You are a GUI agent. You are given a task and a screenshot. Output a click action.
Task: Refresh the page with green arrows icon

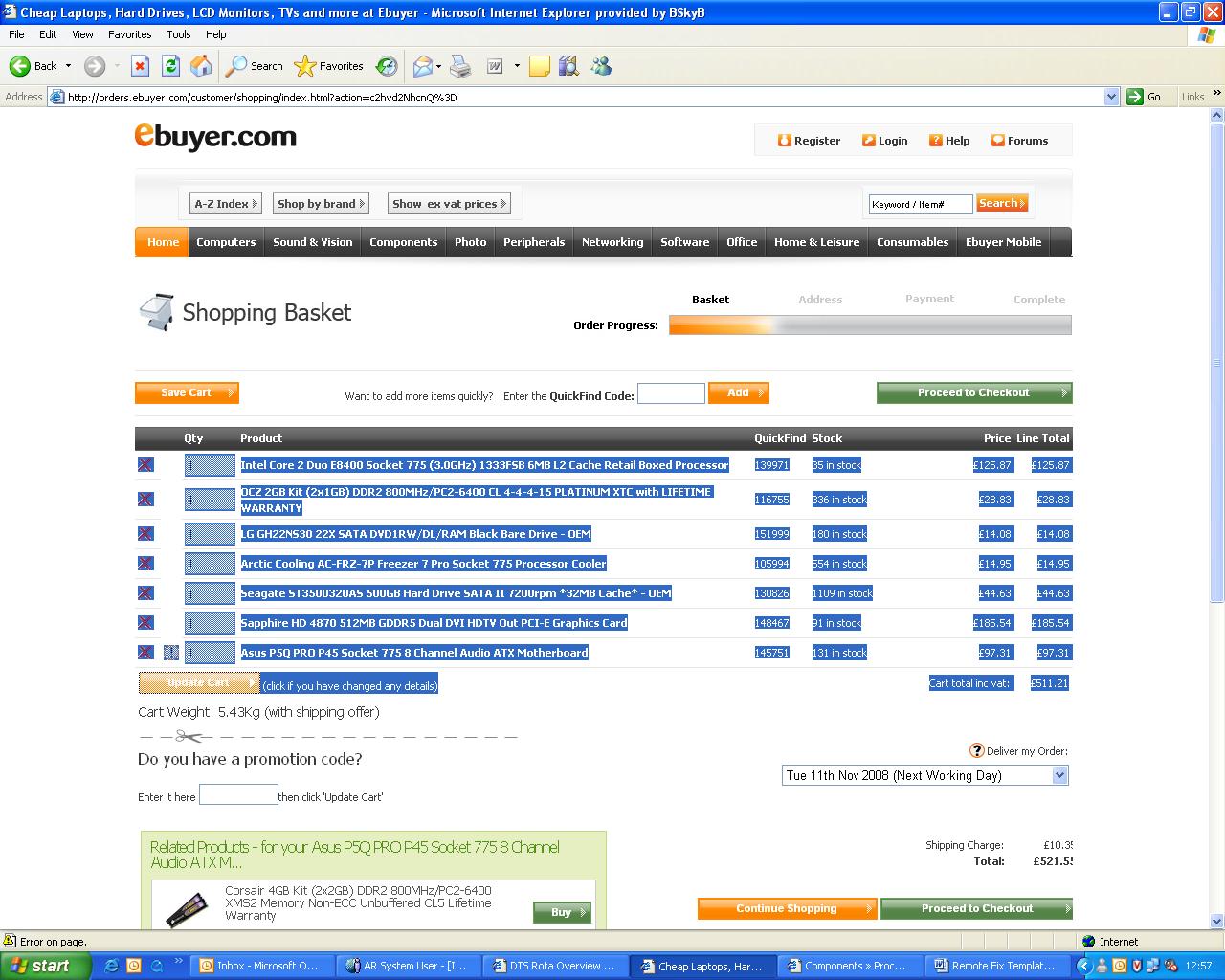(x=170, y=66)
